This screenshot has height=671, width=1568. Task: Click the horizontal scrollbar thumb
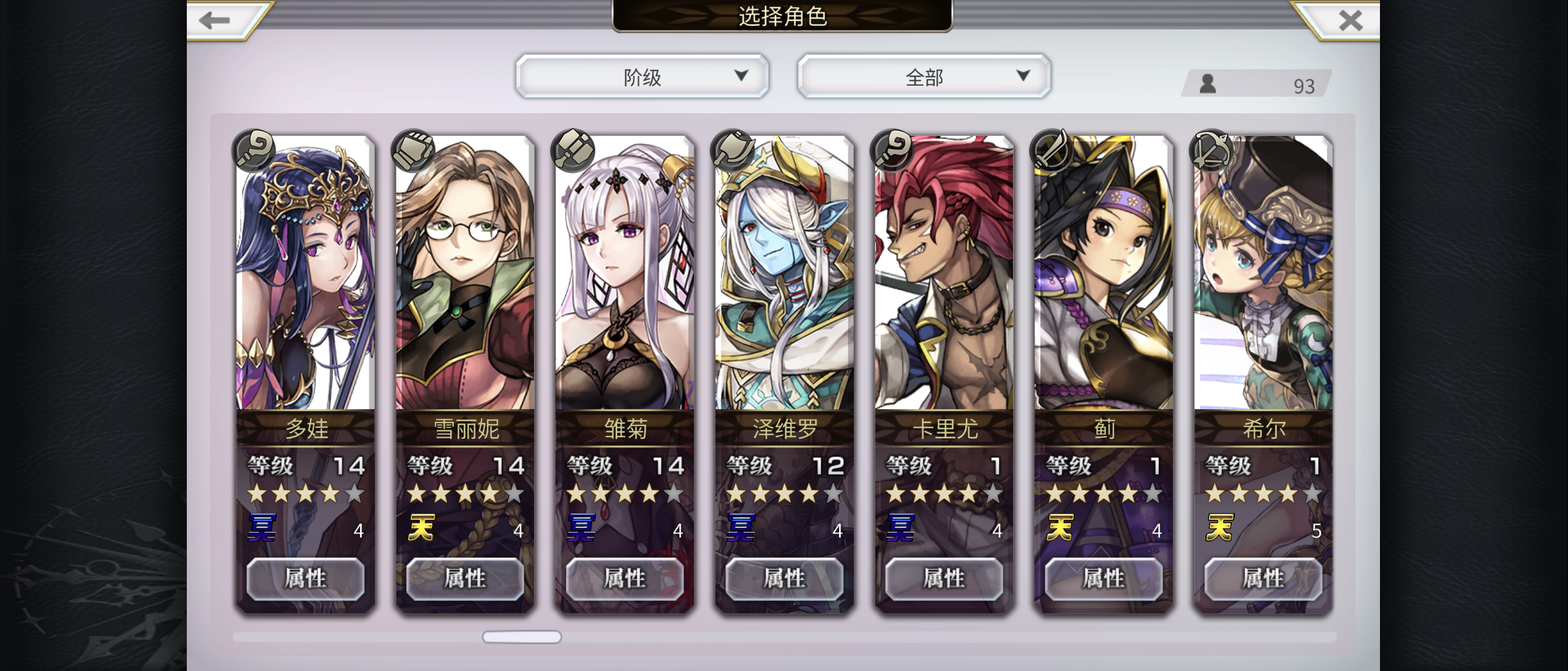coord(522,637)
